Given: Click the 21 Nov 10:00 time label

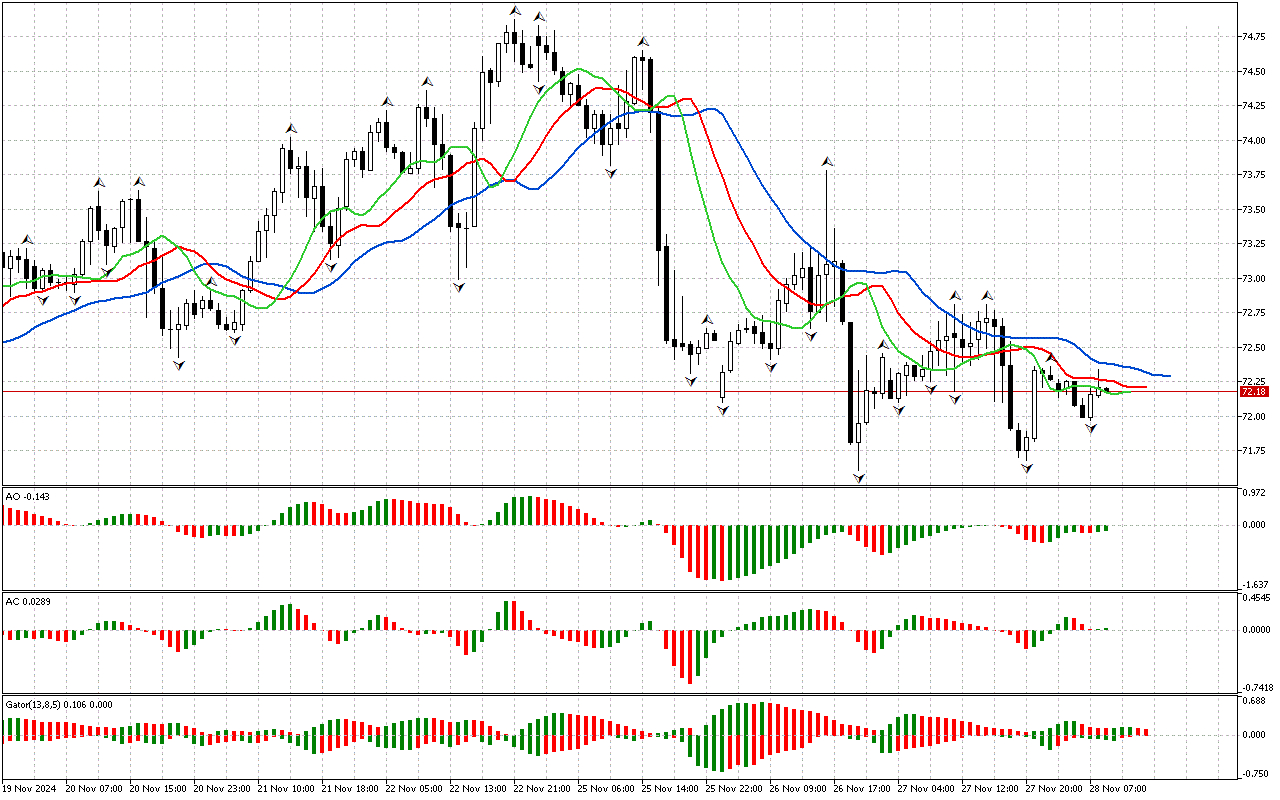Looking at the screenshot, I should [x=286, y=789].
